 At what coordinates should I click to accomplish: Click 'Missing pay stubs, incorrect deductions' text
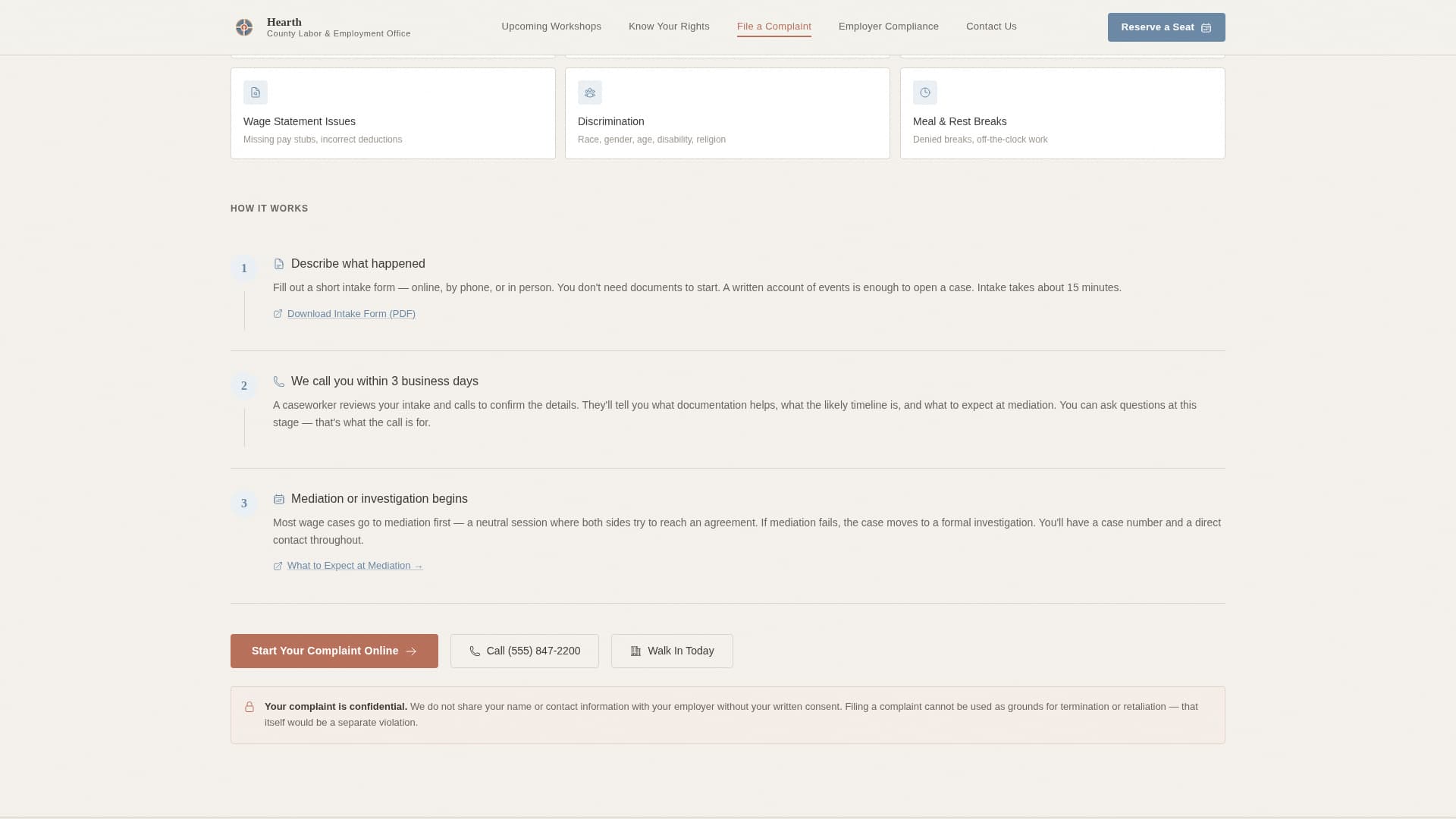click(x=323, y=140)
